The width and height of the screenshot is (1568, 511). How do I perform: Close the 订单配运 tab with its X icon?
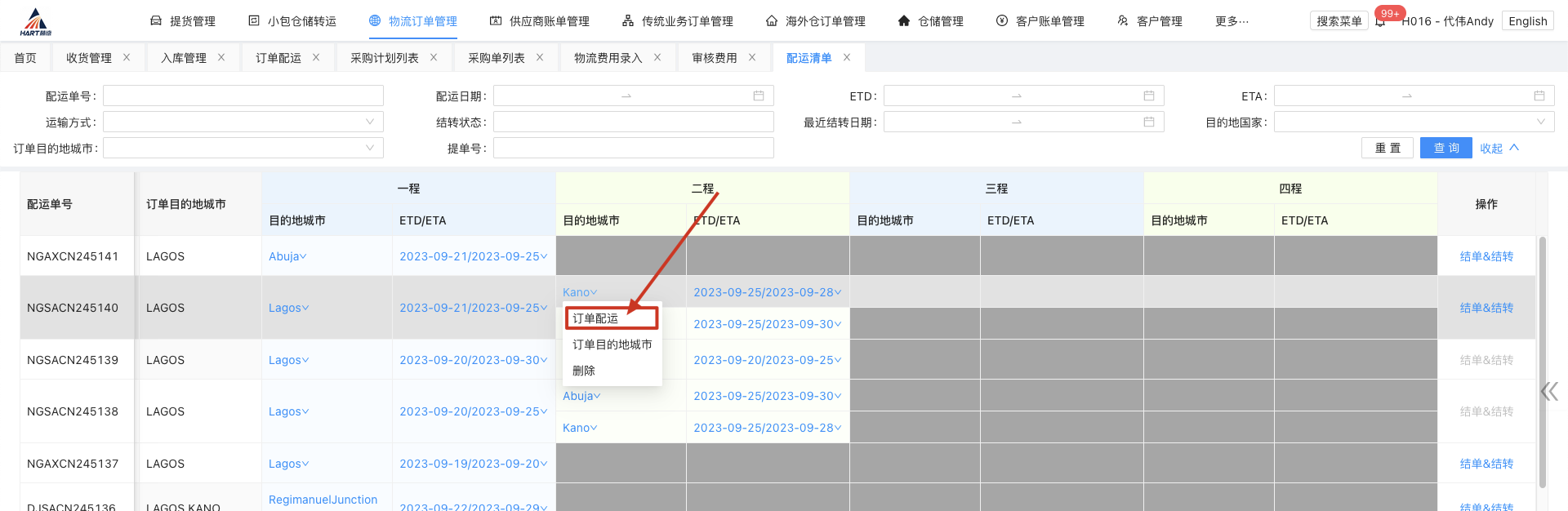[316, 58]
